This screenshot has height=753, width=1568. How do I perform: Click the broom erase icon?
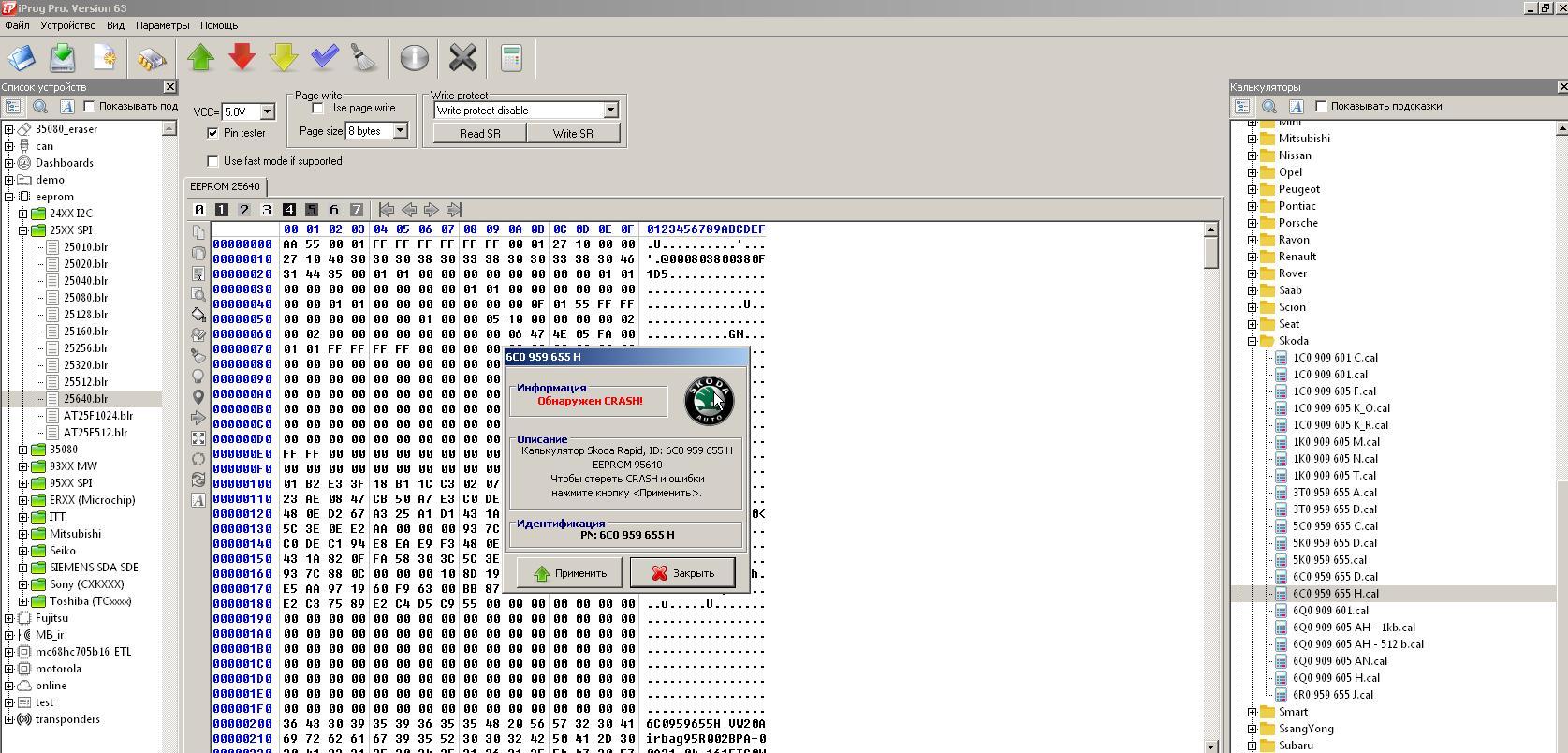364,58
